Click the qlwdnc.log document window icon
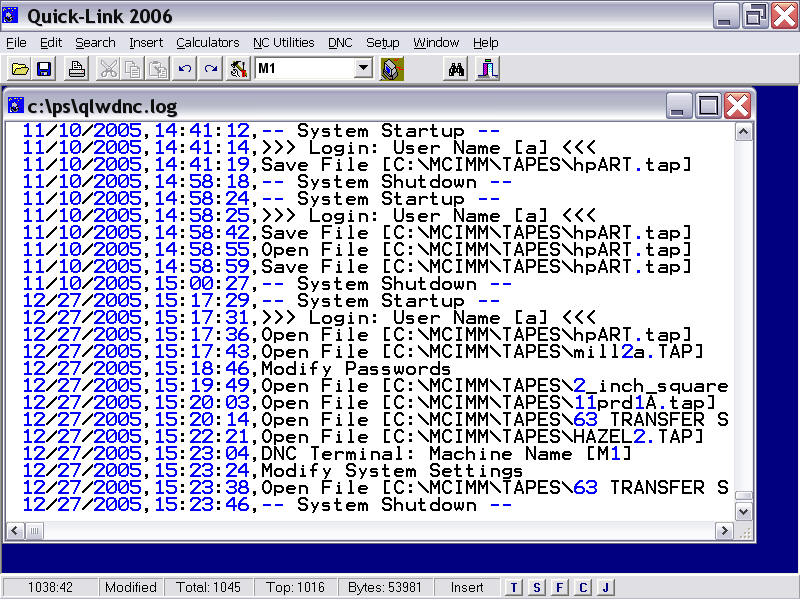This screenshot has height=600, width=800. coord(16,106)
